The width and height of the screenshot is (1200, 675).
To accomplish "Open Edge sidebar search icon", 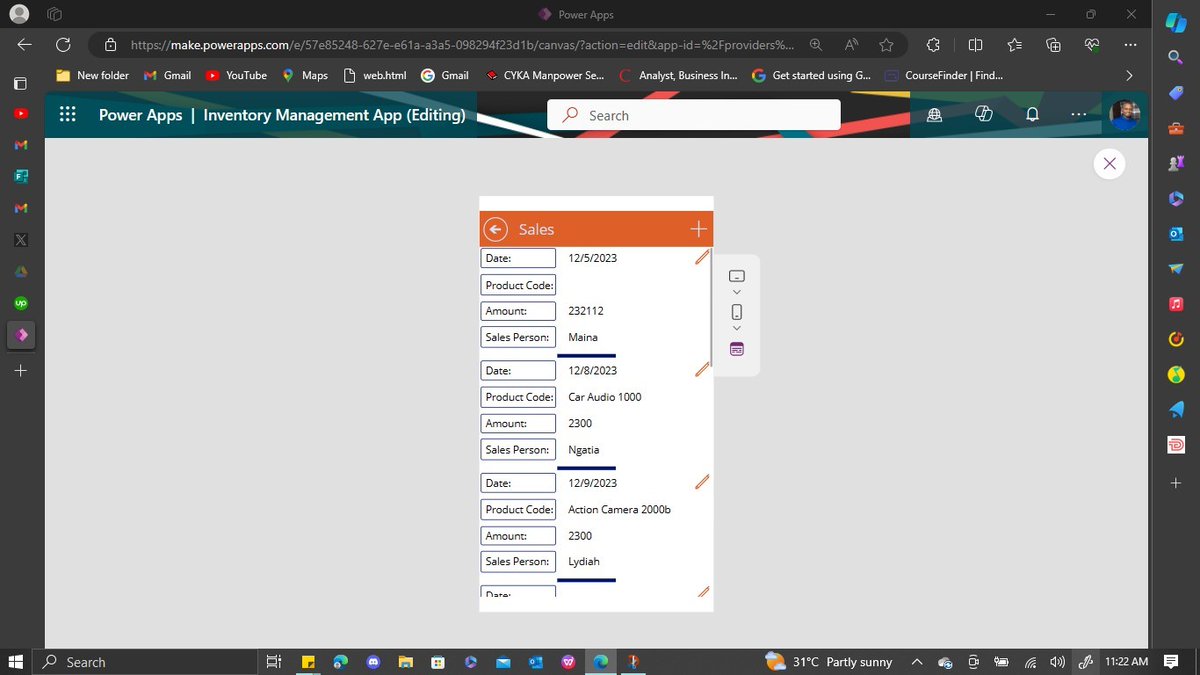I will 1176,58.
